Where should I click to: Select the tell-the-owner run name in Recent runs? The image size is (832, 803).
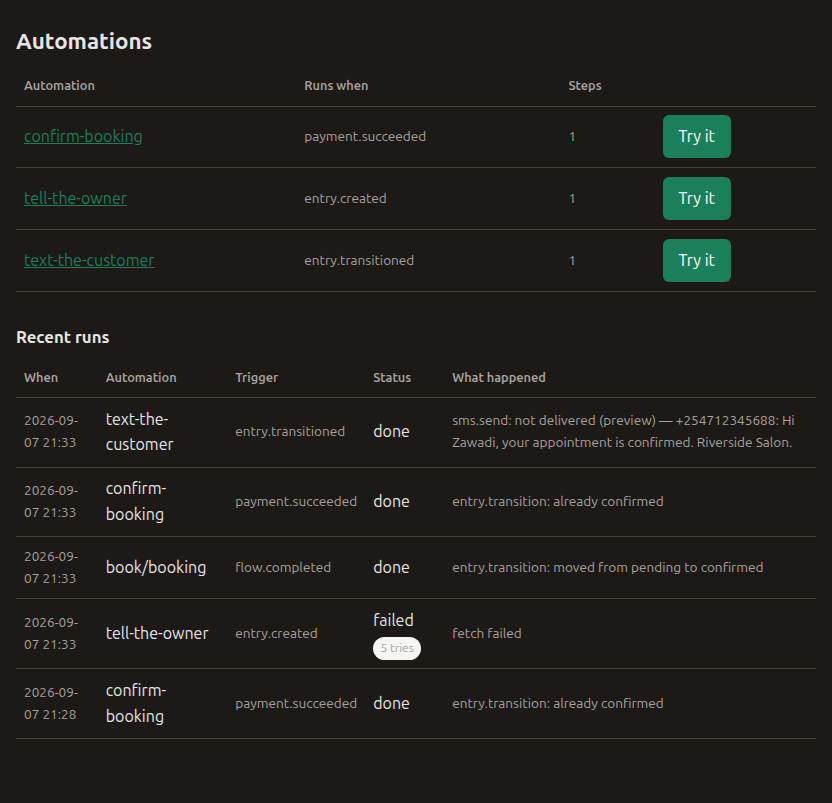(x=157, y=633)
